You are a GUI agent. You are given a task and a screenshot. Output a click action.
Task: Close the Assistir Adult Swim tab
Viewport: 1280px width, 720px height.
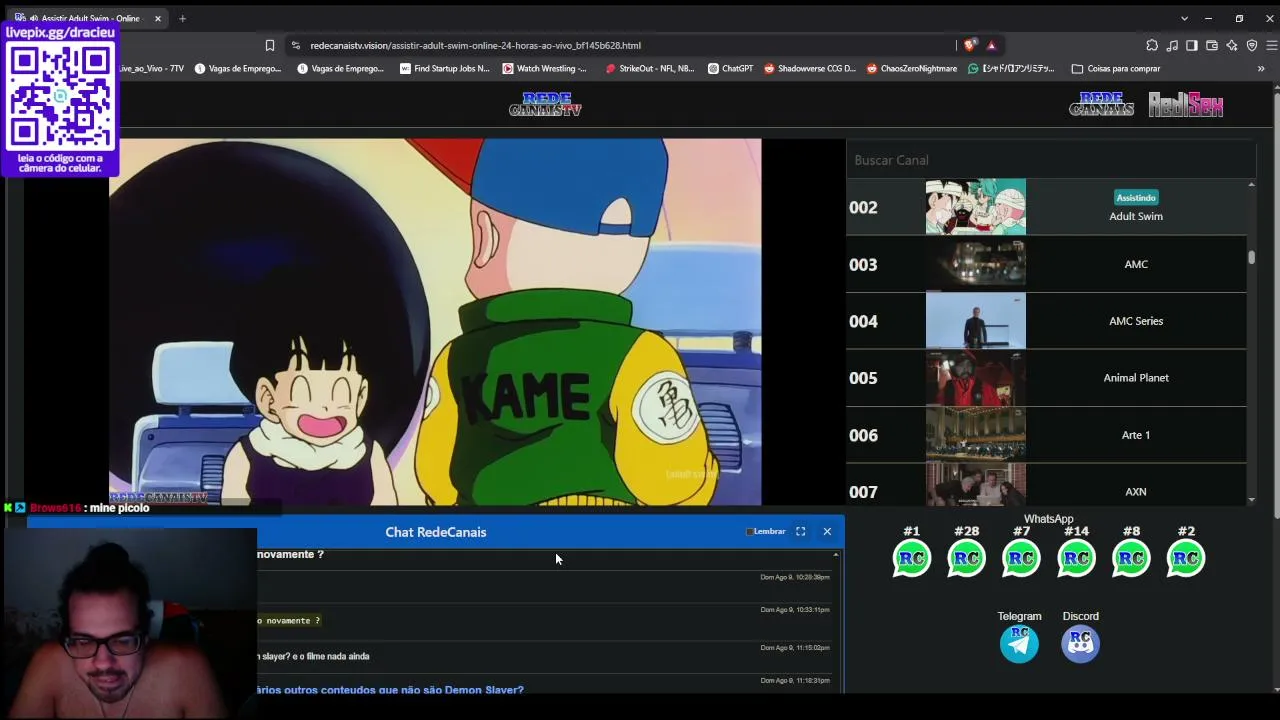point(157,18)
